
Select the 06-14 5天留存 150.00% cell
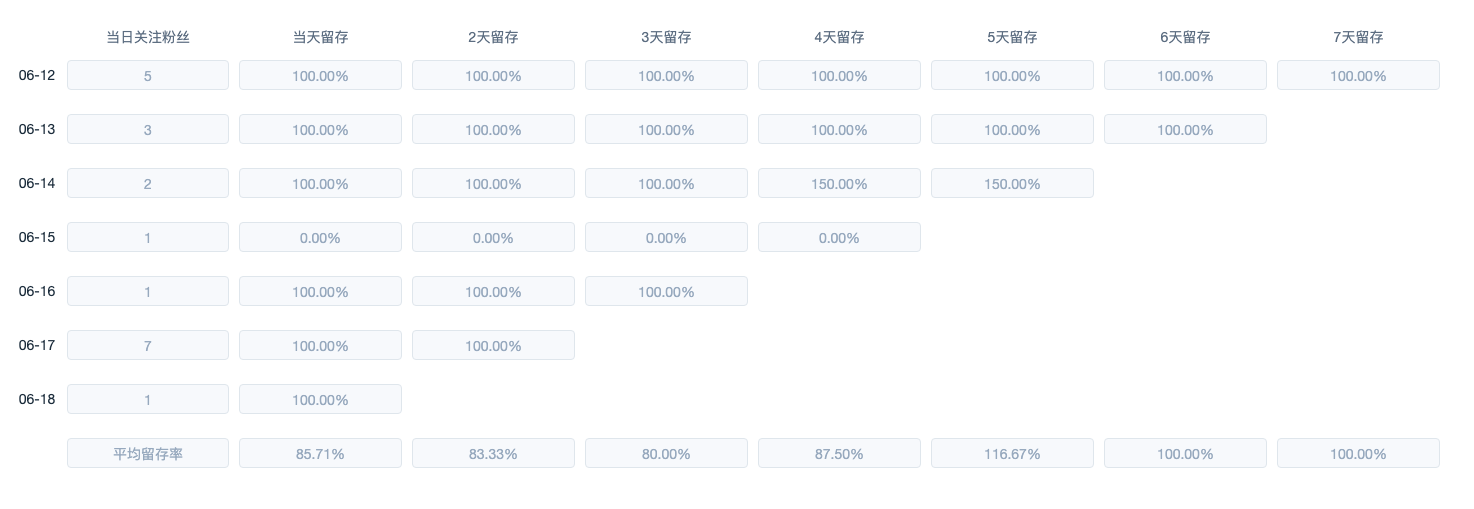pos(1012,184)
